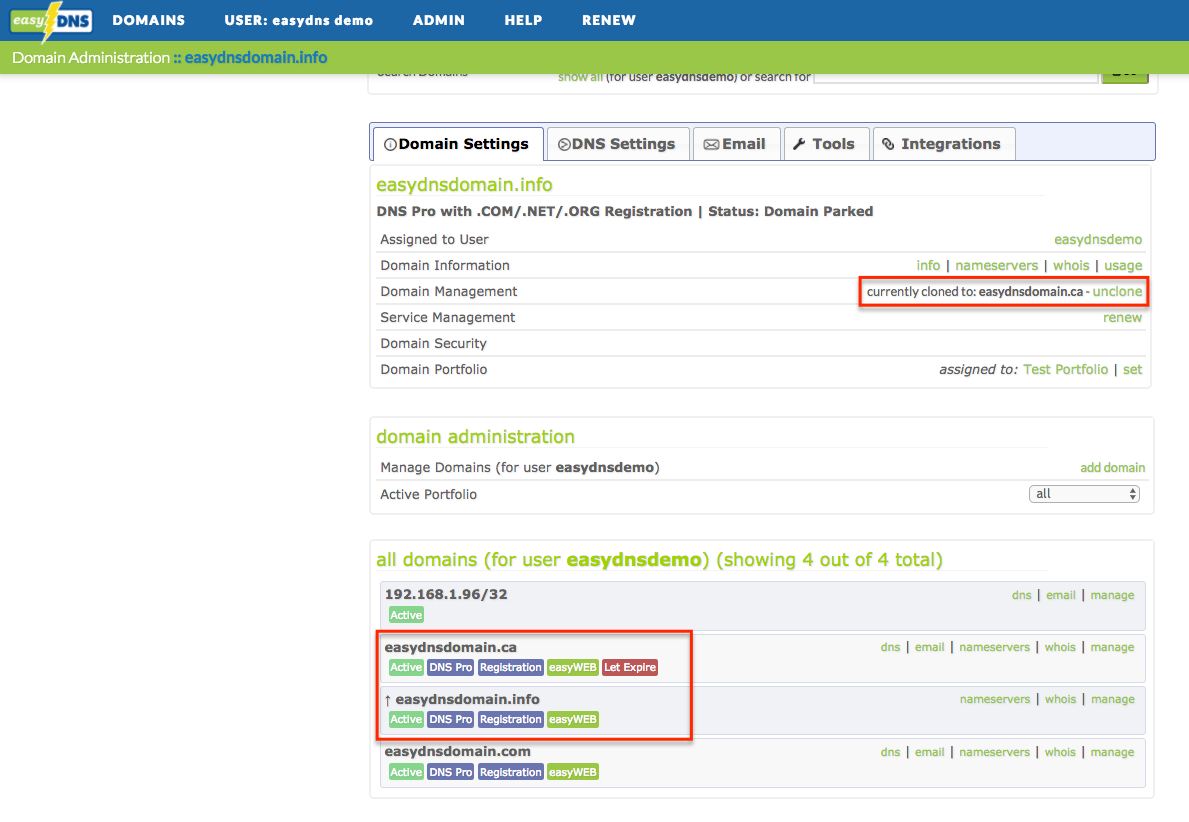Click the unclone link
Screen dimensions: 1189x822
1117,291
